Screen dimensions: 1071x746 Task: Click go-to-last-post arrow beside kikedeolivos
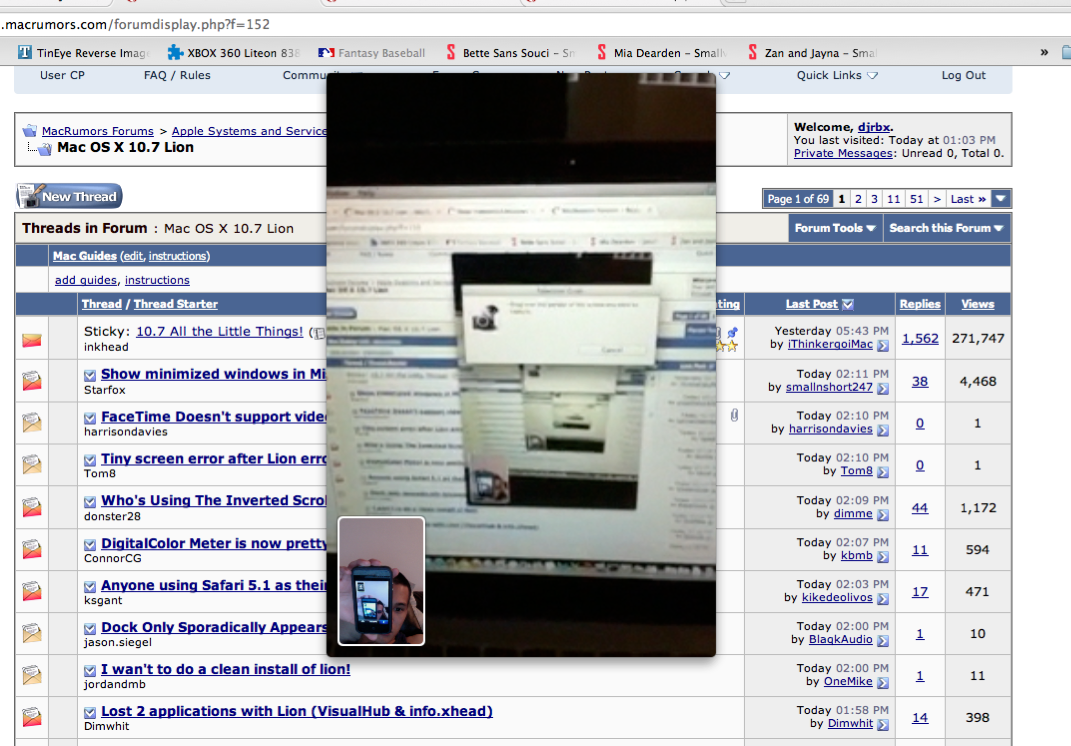click(x=882, y=599)
